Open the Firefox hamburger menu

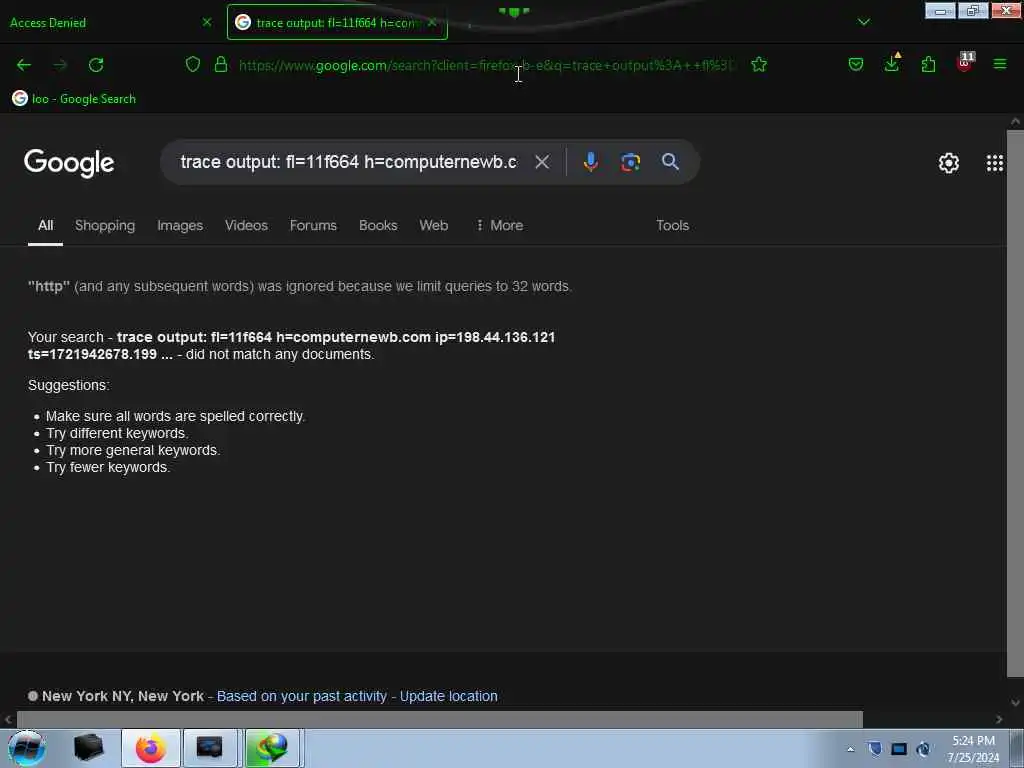tap(1000, 64)
